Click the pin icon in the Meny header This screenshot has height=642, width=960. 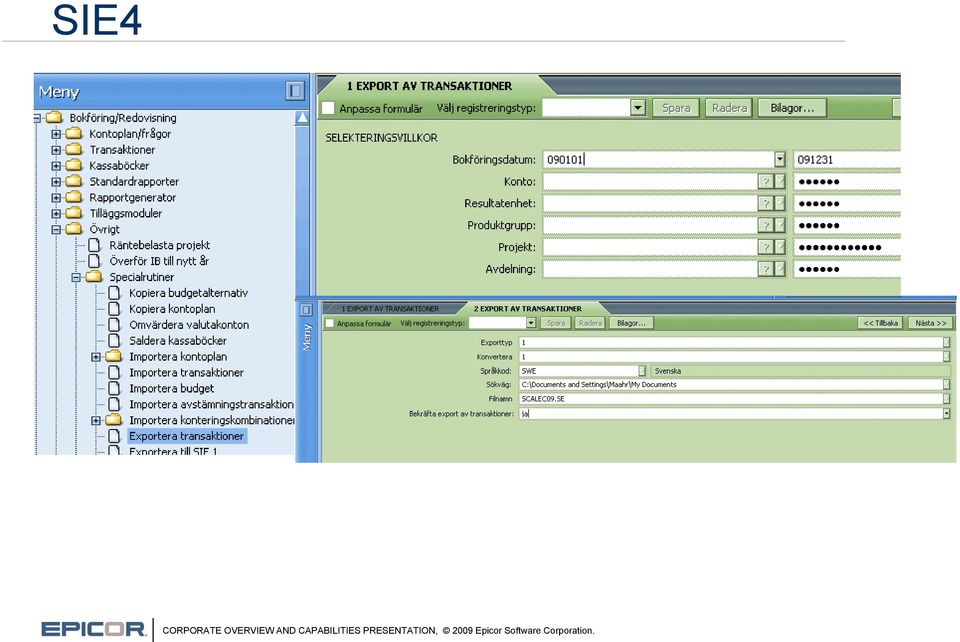point(294,91)
